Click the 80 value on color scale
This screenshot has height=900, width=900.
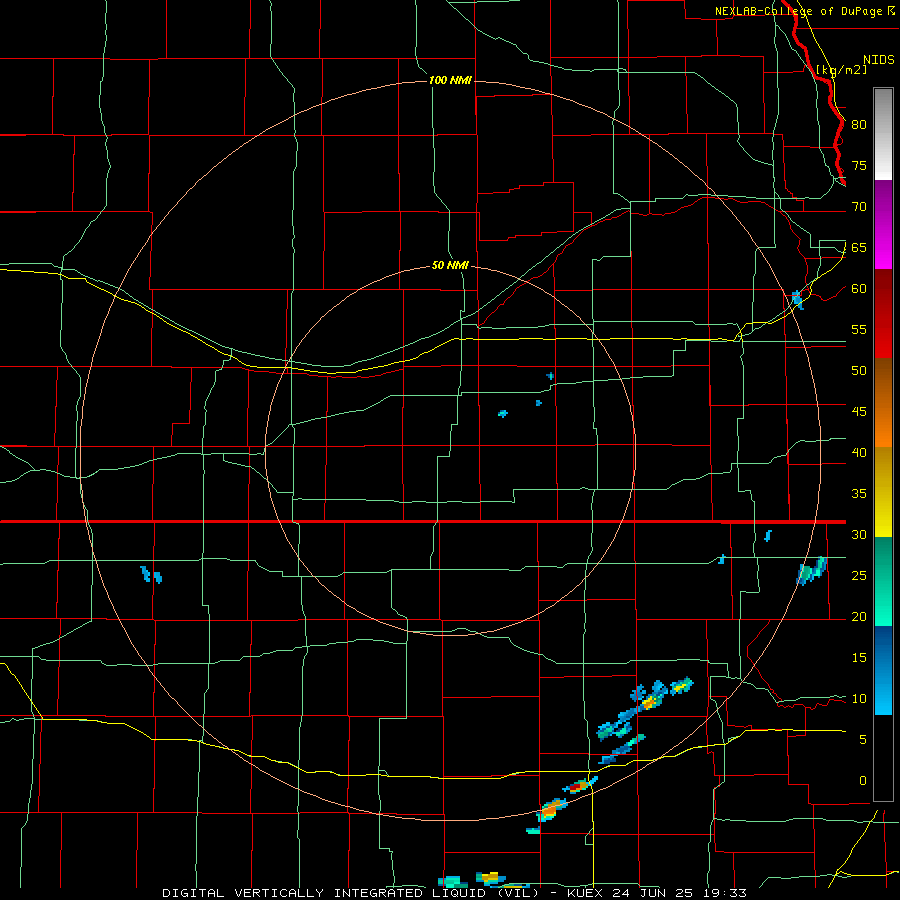pyautogui.click(x=859, y=125)
